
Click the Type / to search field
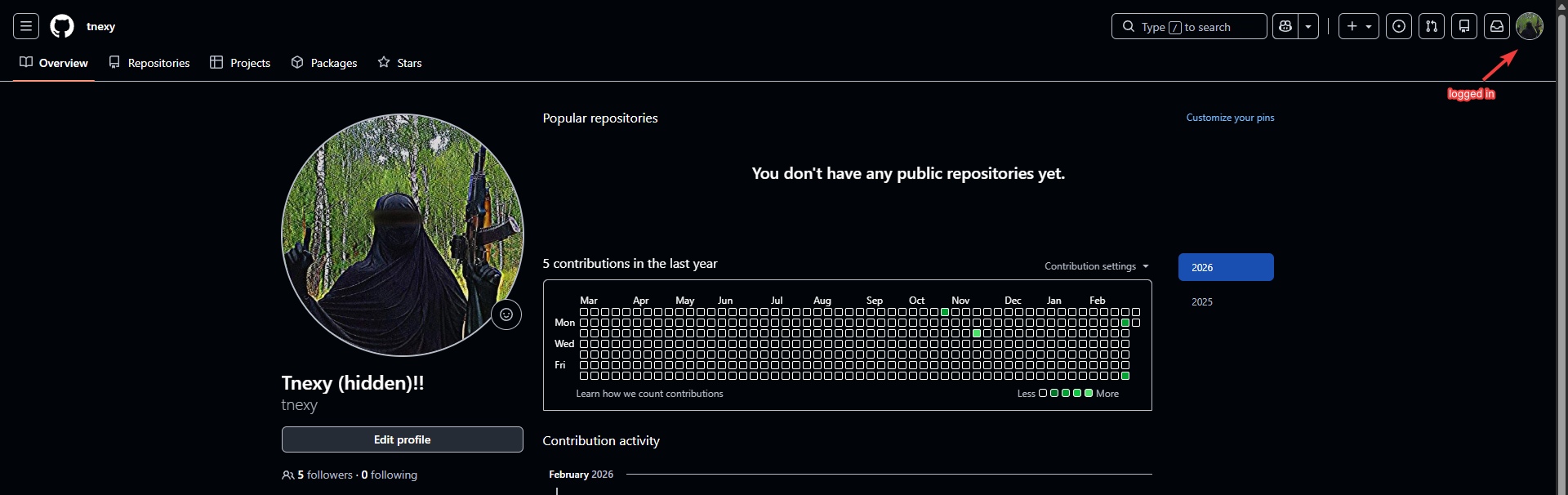(1188, 26)
